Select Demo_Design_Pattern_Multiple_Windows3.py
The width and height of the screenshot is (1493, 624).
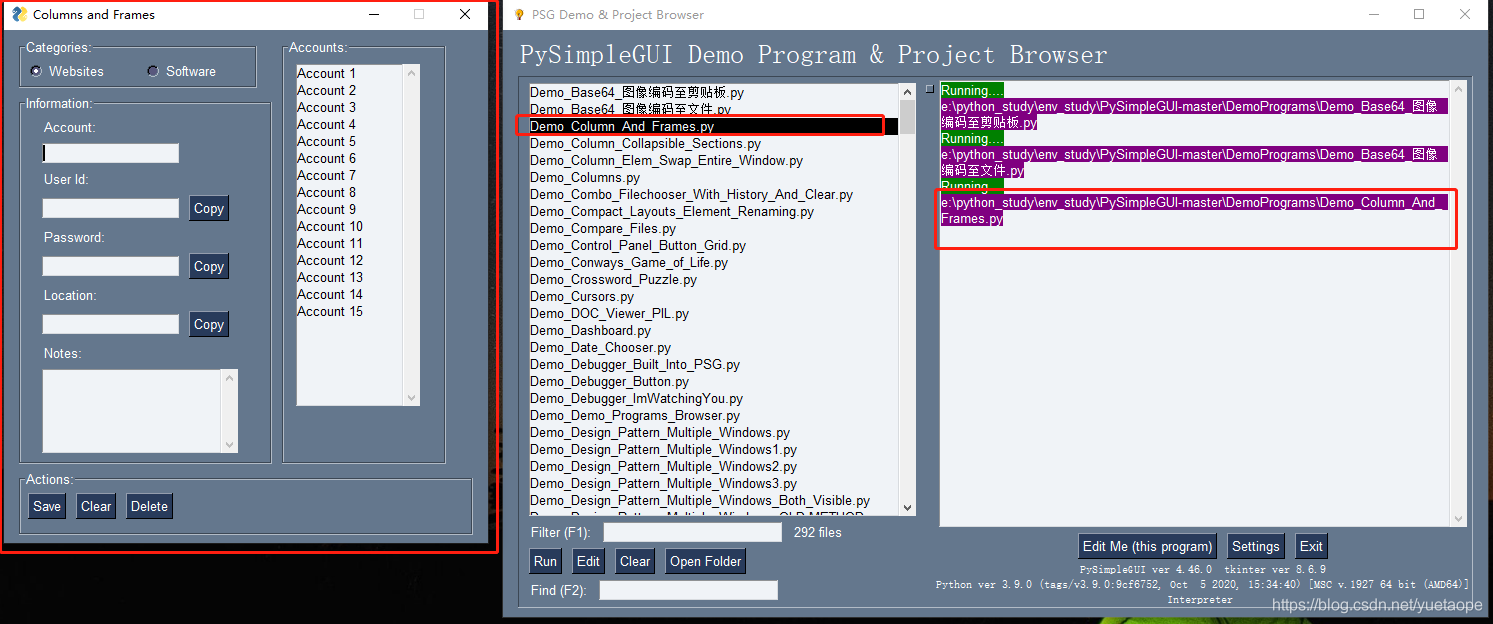point(713,483)
